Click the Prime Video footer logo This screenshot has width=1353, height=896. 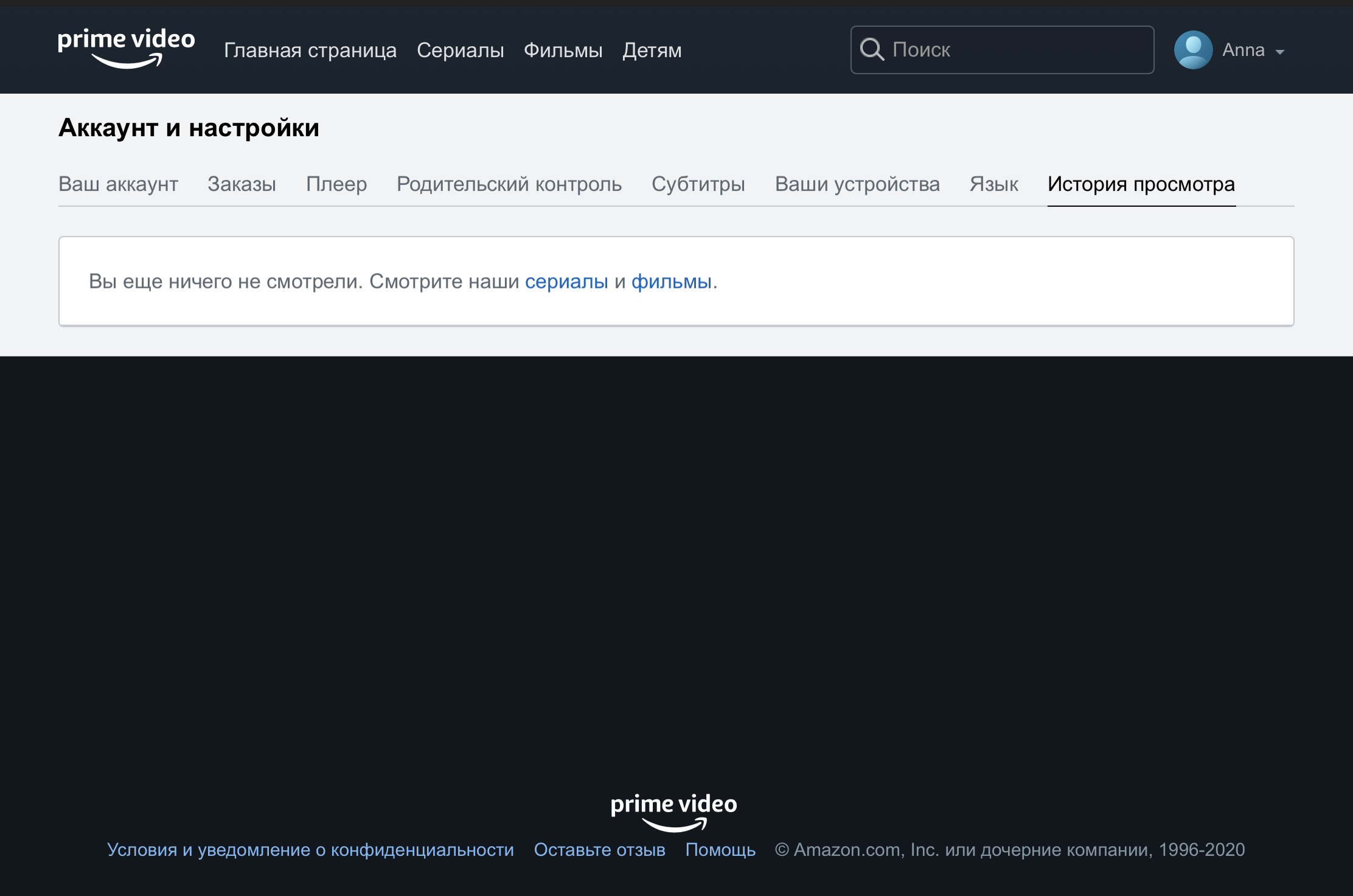pyautogui.click(x=673, y=811)
